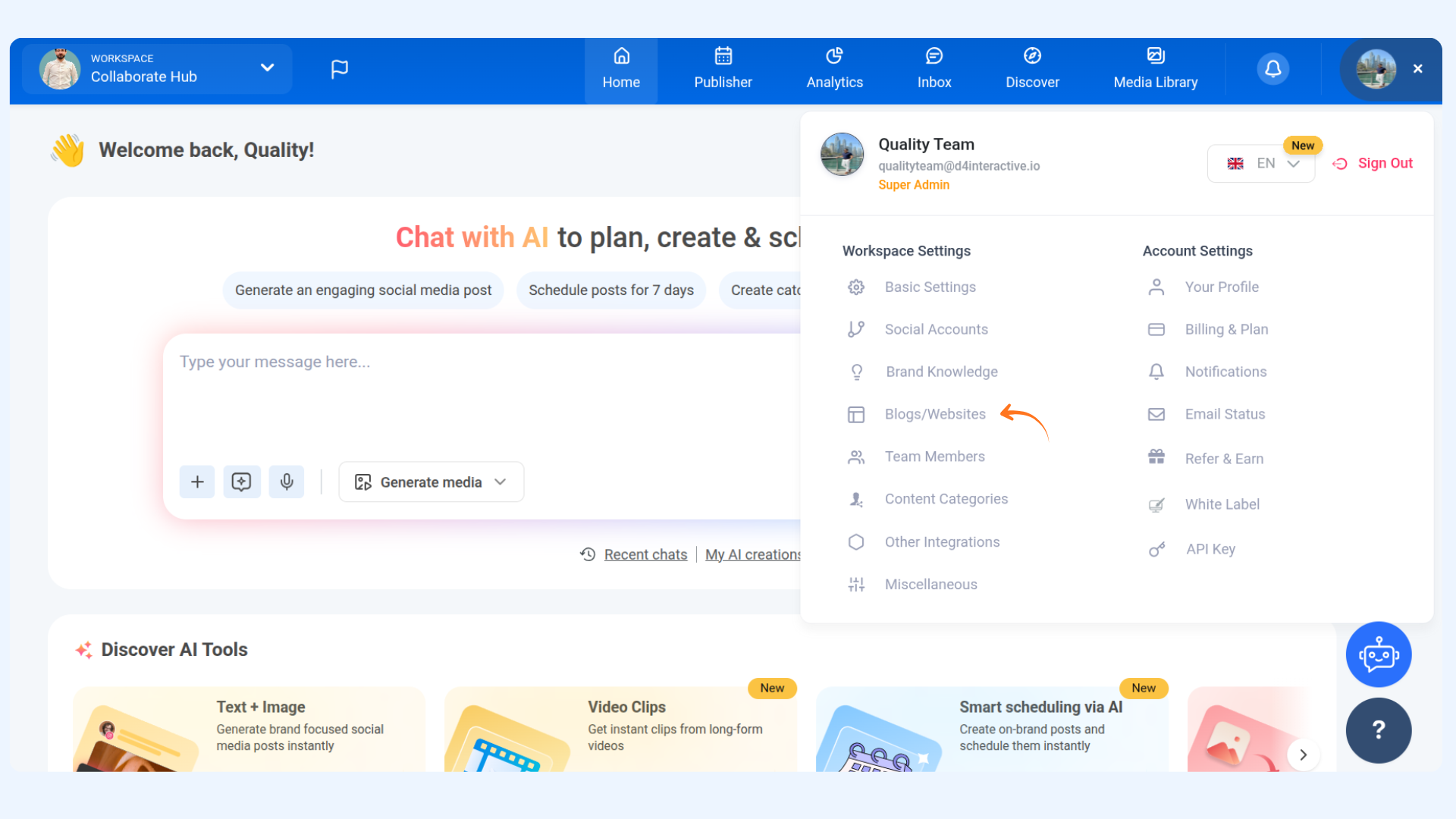Open the help question mark button
The image size is (1456, 819).
pos(1378,730)
